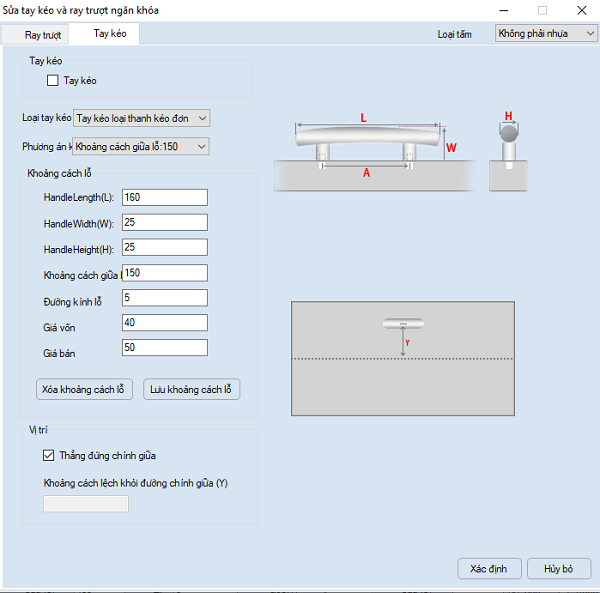Cancel using the Hủy bỏ button
The width and height of the screenshot is (600, 593).
point(559,569)
